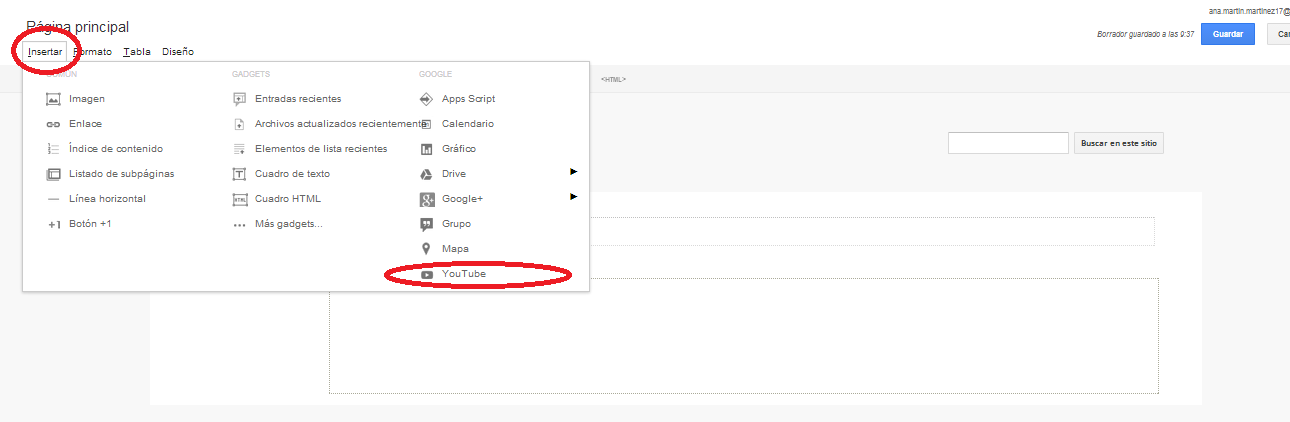The image size is (1290, 422).
Task: Choose Más gadgets... from the menu
Action: pos(288,224)
